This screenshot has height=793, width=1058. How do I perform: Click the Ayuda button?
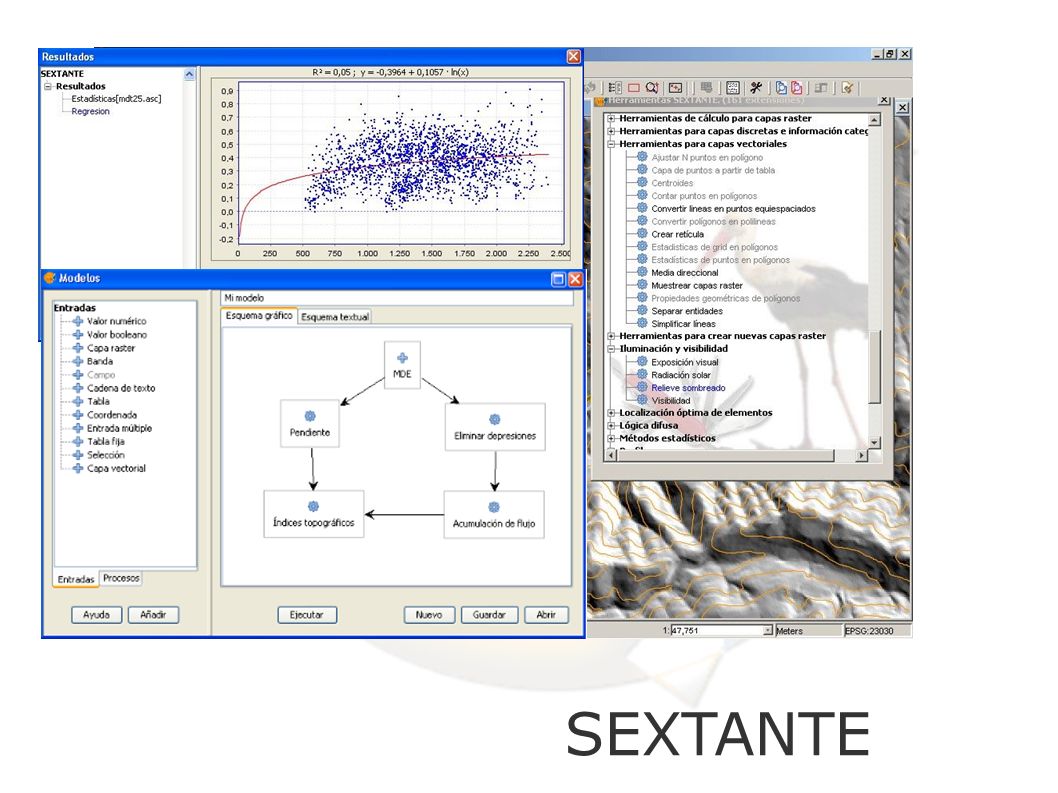click(x=96, y=615)
